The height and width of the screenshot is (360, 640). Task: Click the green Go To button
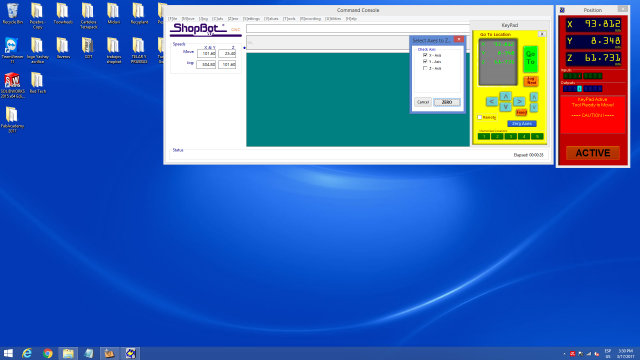(x=530, y=59)
